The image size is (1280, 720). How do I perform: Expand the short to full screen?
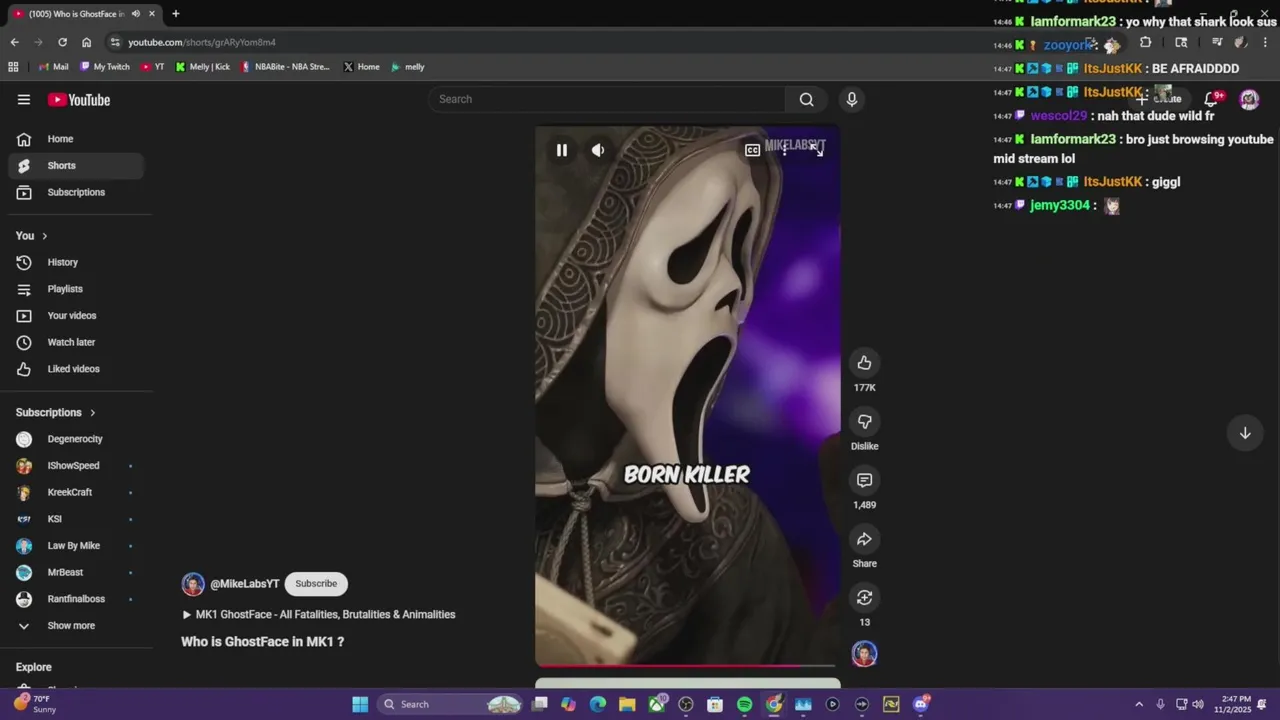[x=817, y=149]
